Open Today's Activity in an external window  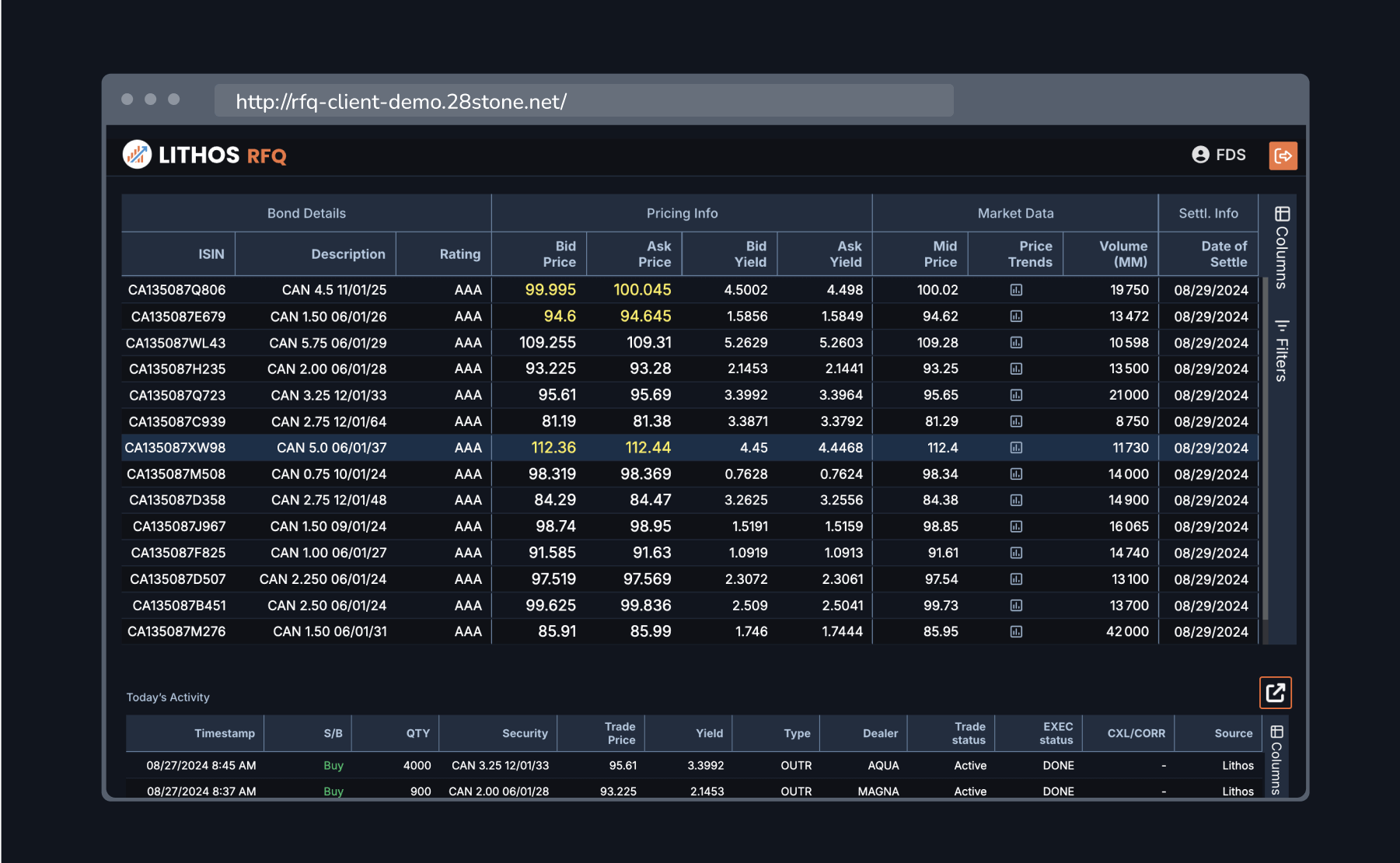[1274, 692]
